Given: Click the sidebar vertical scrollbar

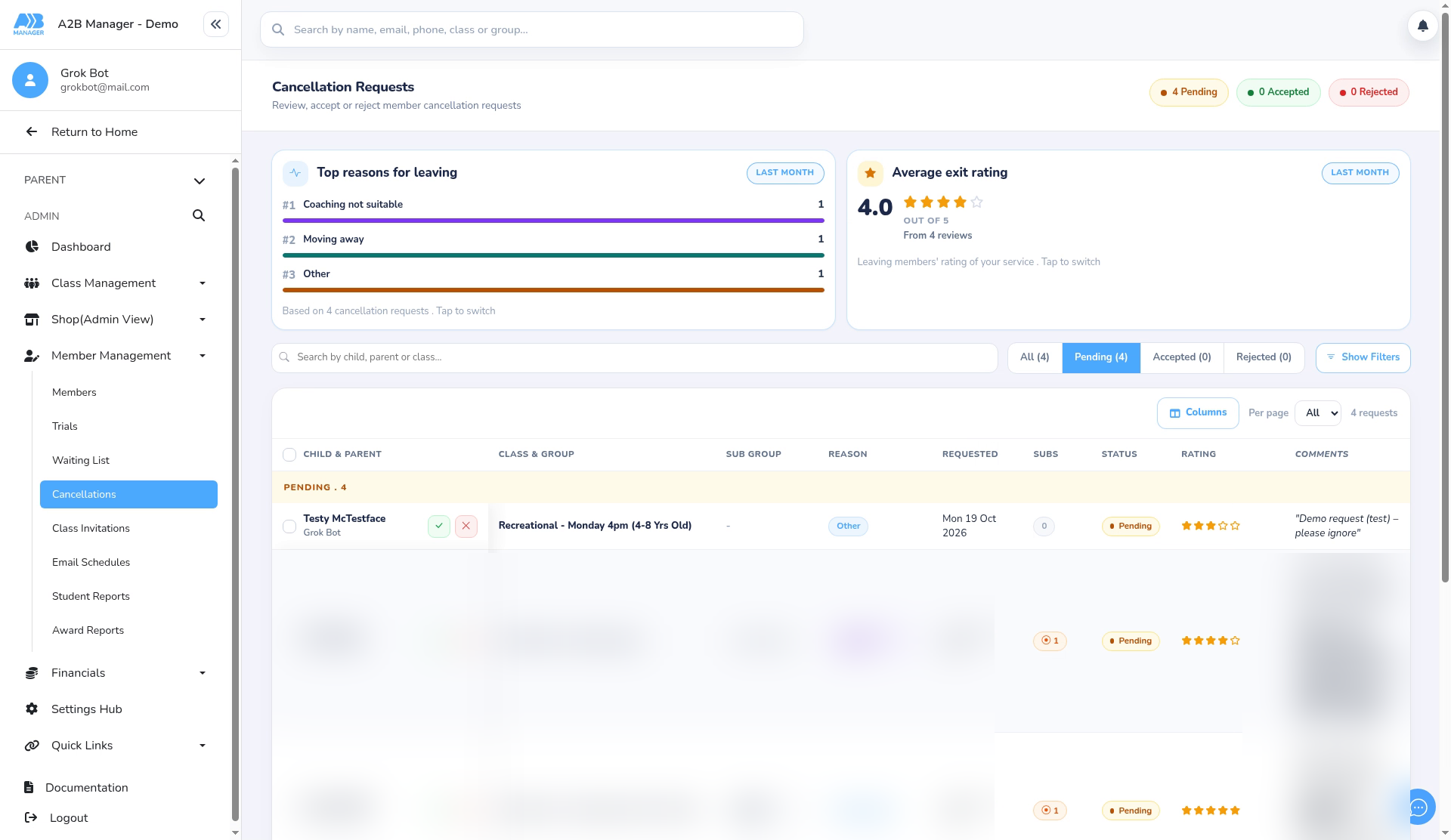Looking at the screenshot, I should tap(235, 495).
